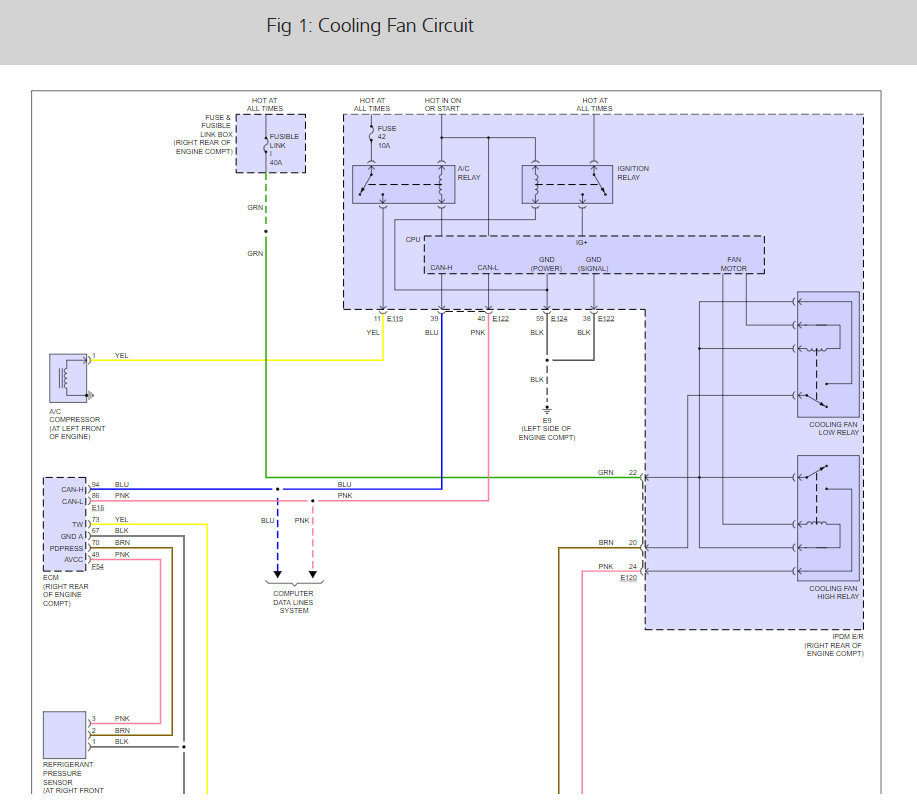This screenshot has width=917, height=812.
Task: Click the 'HOT IN ON OR START' label
Action: click(443, 105)
